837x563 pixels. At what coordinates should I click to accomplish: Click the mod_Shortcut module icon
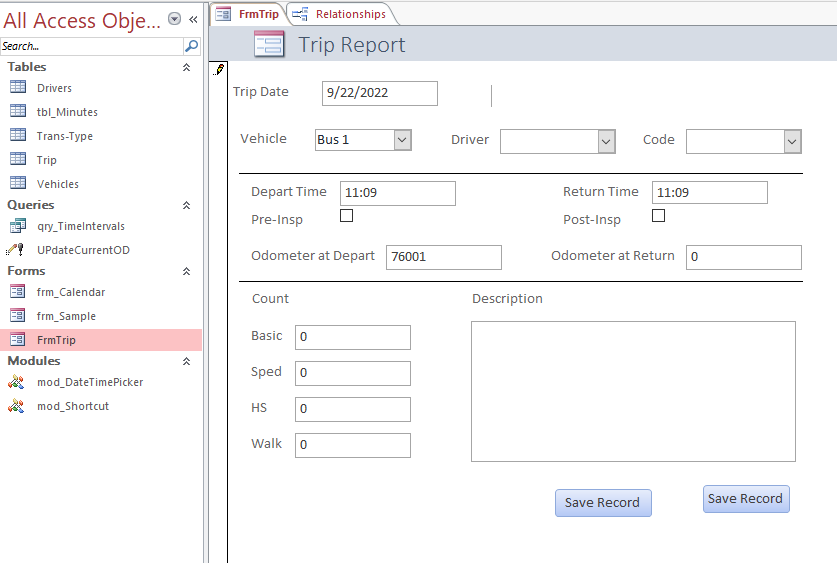pyautogui.click(x=17, y=406)
